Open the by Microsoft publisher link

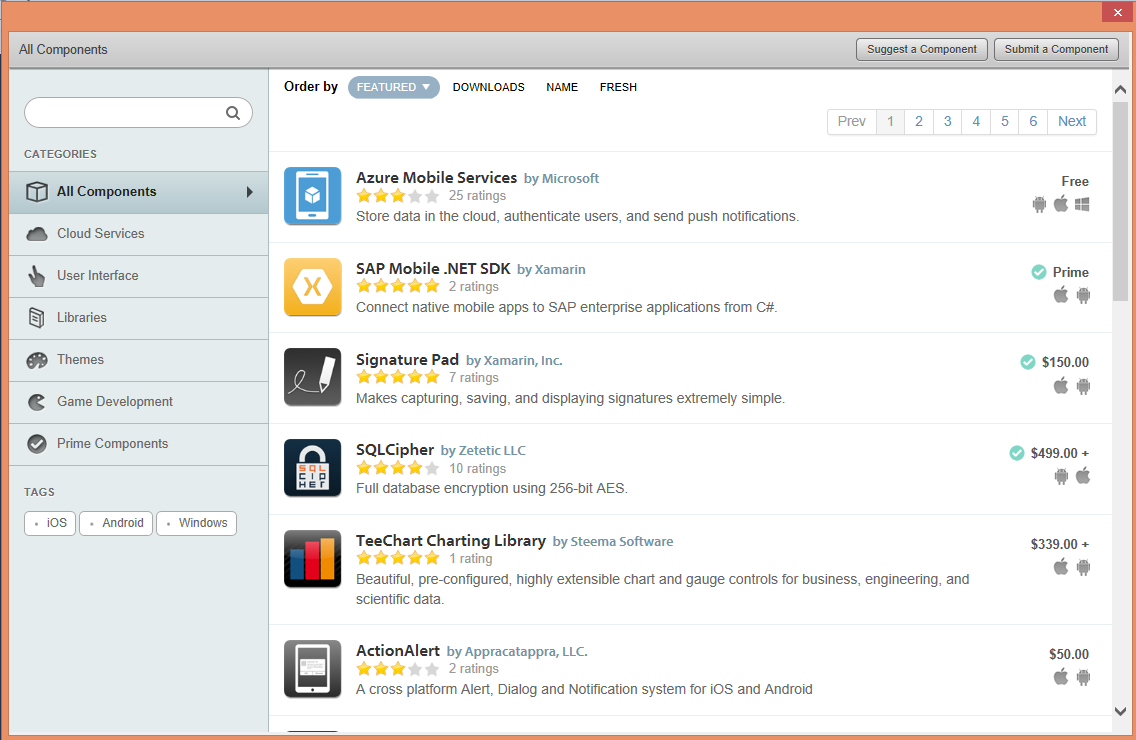561,178
